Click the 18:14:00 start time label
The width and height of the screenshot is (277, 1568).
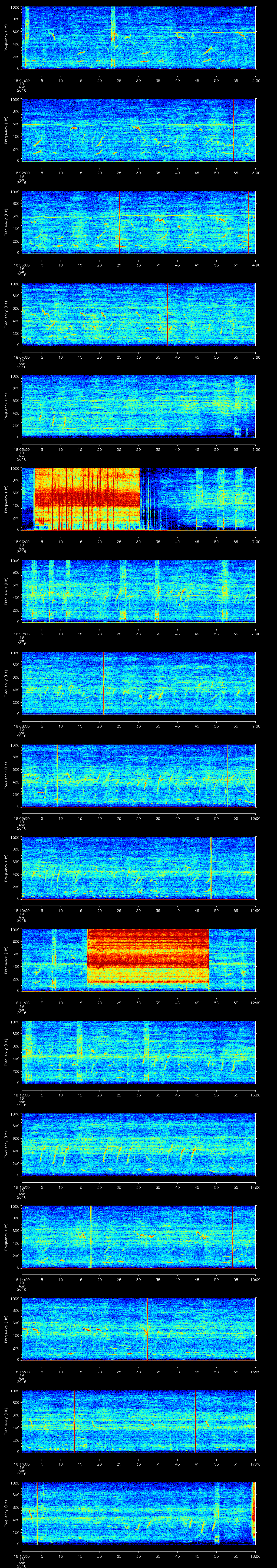point(21,1279)
